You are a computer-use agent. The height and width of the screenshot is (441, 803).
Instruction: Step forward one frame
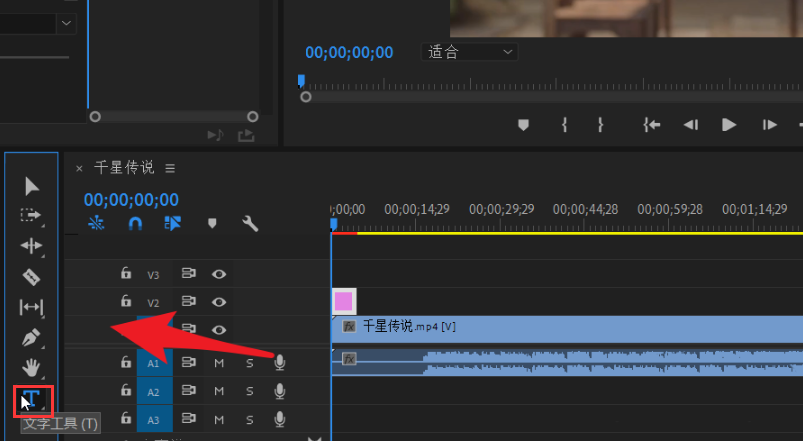click(769, 125)
